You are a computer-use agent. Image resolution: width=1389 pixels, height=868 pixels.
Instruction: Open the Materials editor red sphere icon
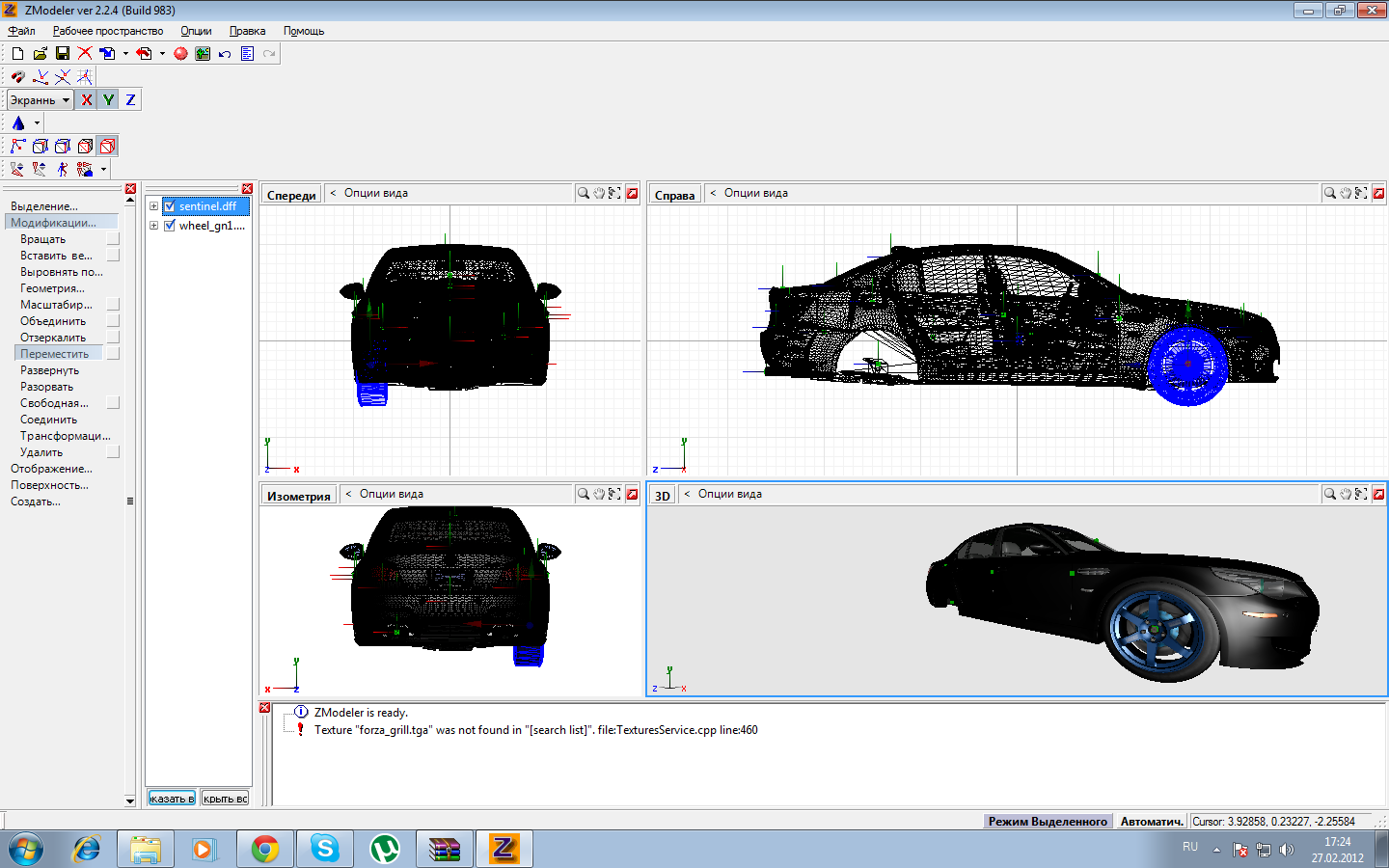pos(180,54)
